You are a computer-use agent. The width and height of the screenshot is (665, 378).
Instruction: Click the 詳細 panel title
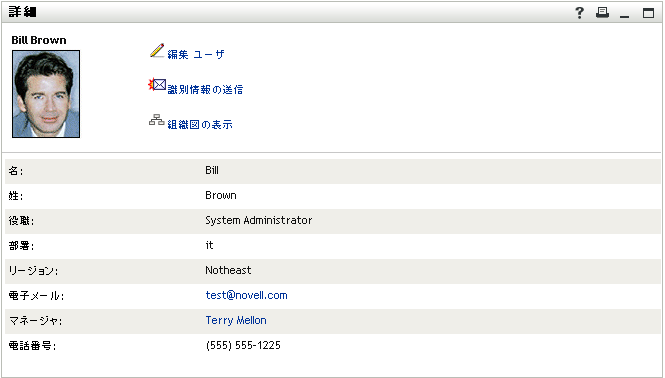(22, 12)
